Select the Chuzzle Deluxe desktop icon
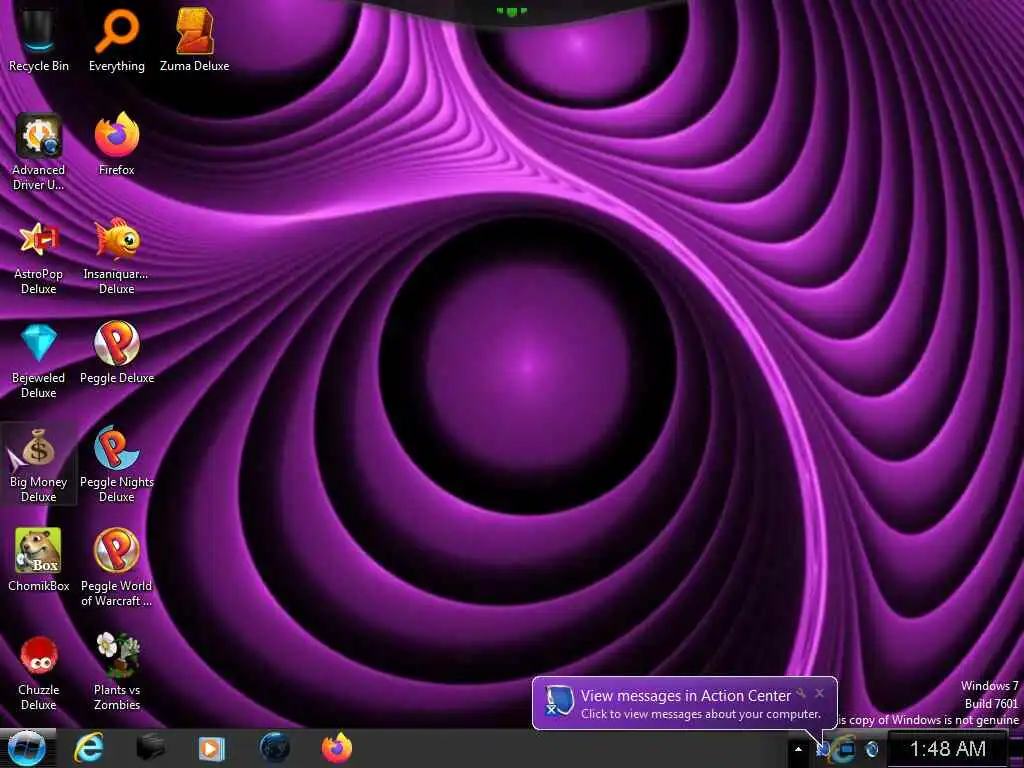The height and width of the screenshot is (768, 1024). pyautogui.click(x=39, y=673)
